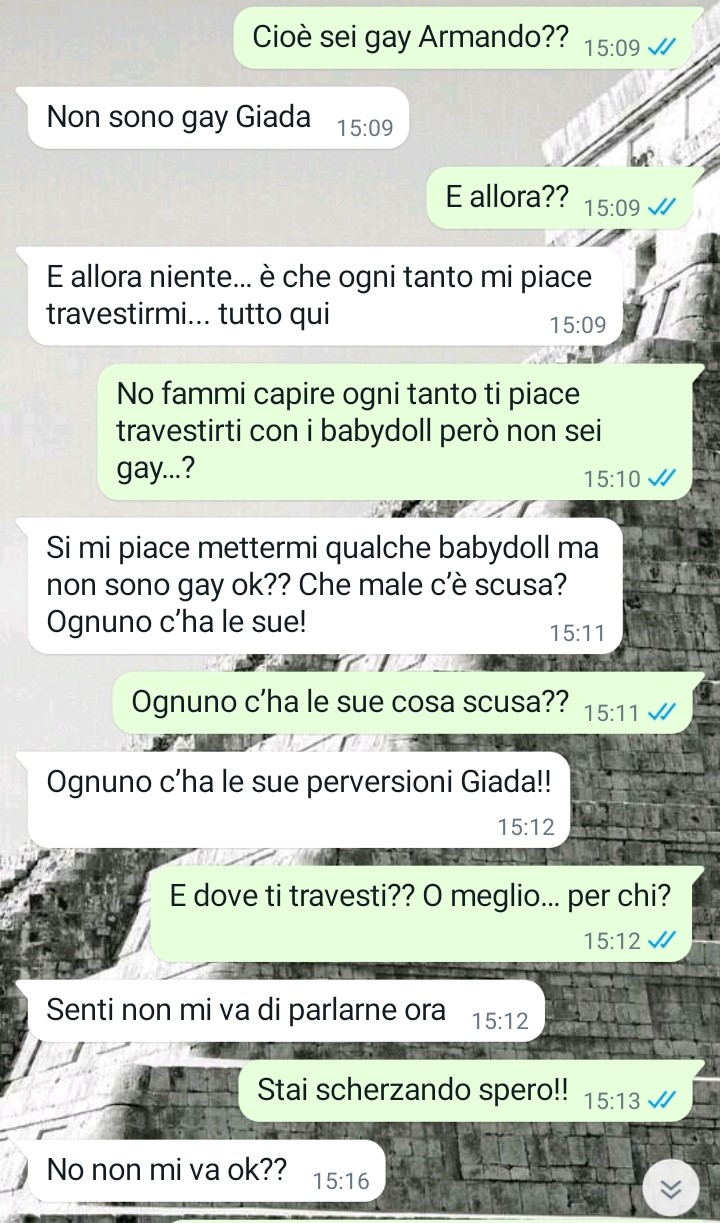Select message 'E allora niente... è che ogni tanto'

(325, 296)
